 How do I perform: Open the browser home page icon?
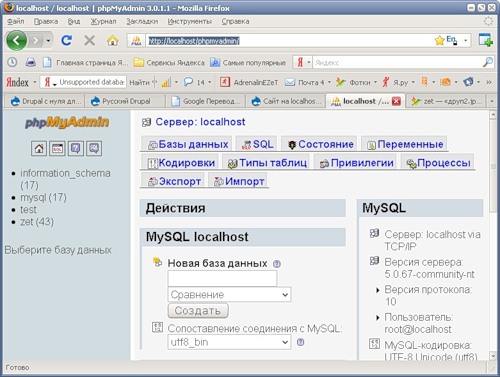(x=112, y=41)
